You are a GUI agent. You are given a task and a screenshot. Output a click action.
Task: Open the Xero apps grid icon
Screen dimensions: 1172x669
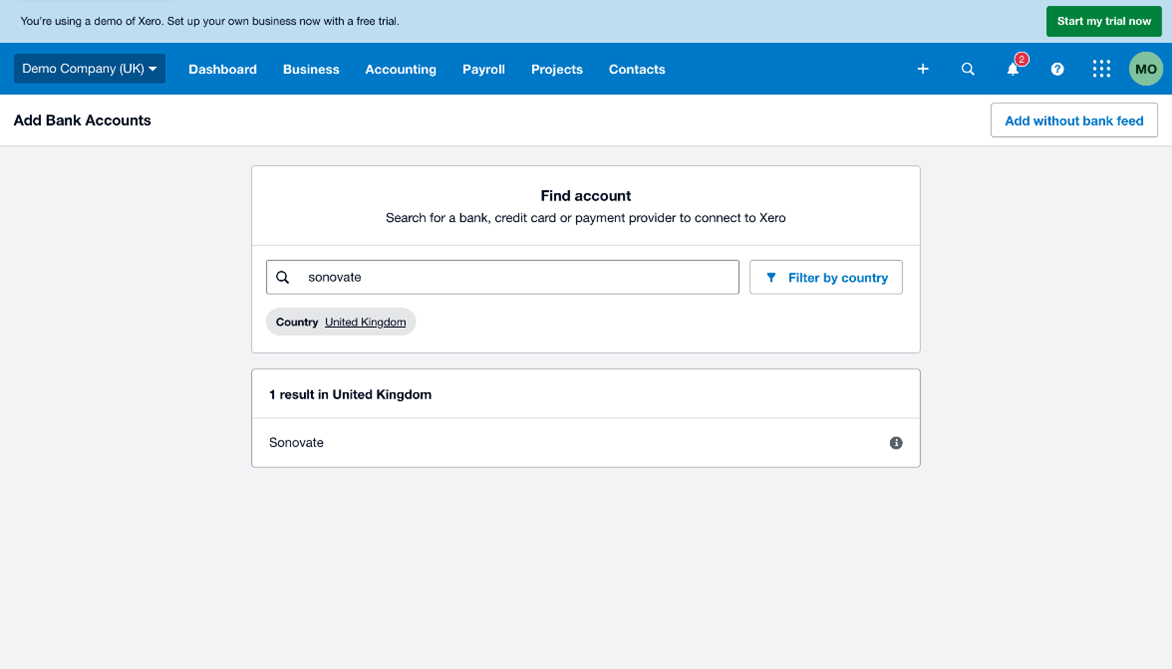tap(1101, 69)
